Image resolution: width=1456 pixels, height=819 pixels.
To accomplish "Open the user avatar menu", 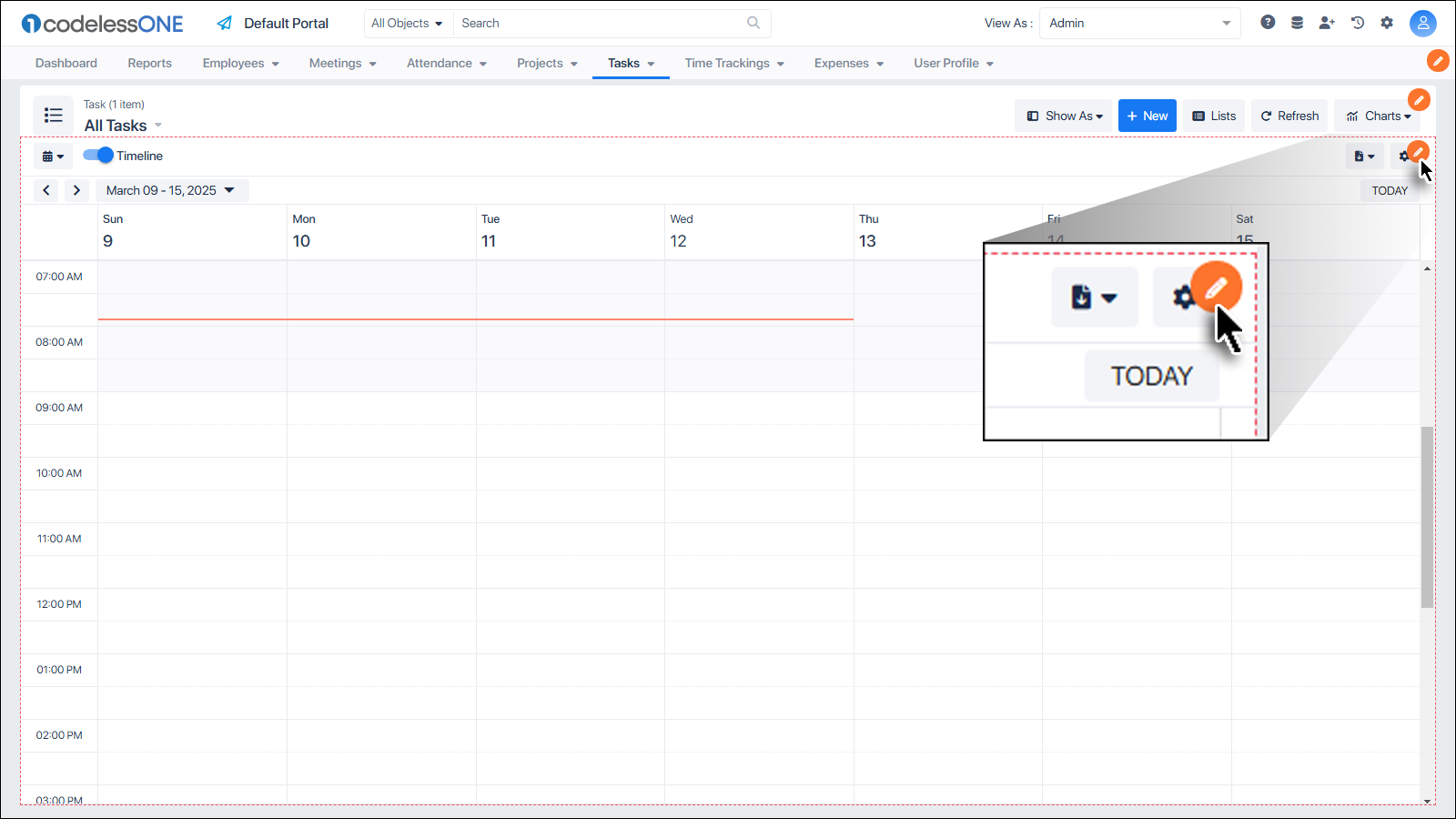I will [x=1423, y=24].
